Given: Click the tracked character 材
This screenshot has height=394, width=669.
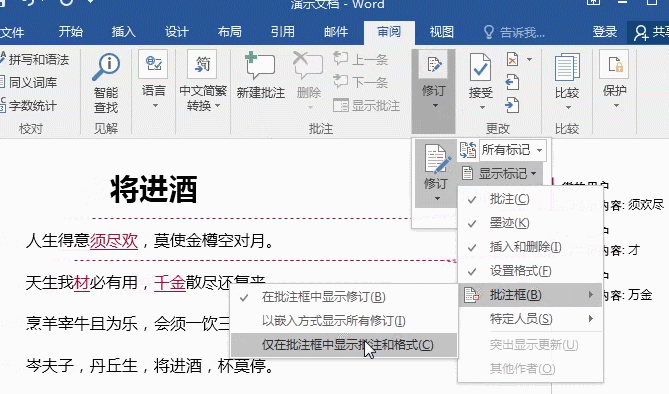Looking at the screenshot, I should pyautogui.click(x=82, y=282).
